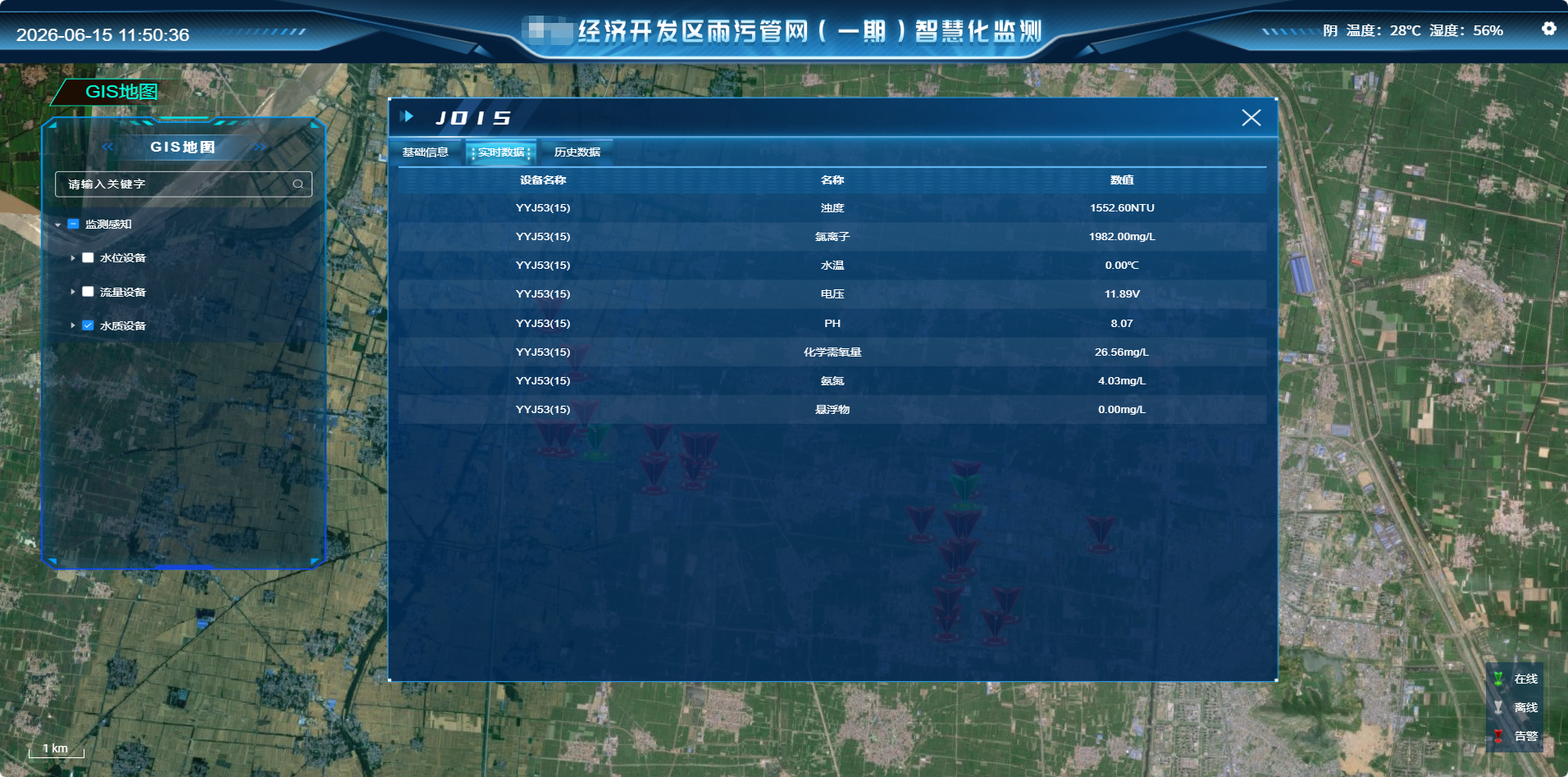Click the 8.07 PH value
The height and width of the screenshot is (777, 1568).
(1122, 324)
